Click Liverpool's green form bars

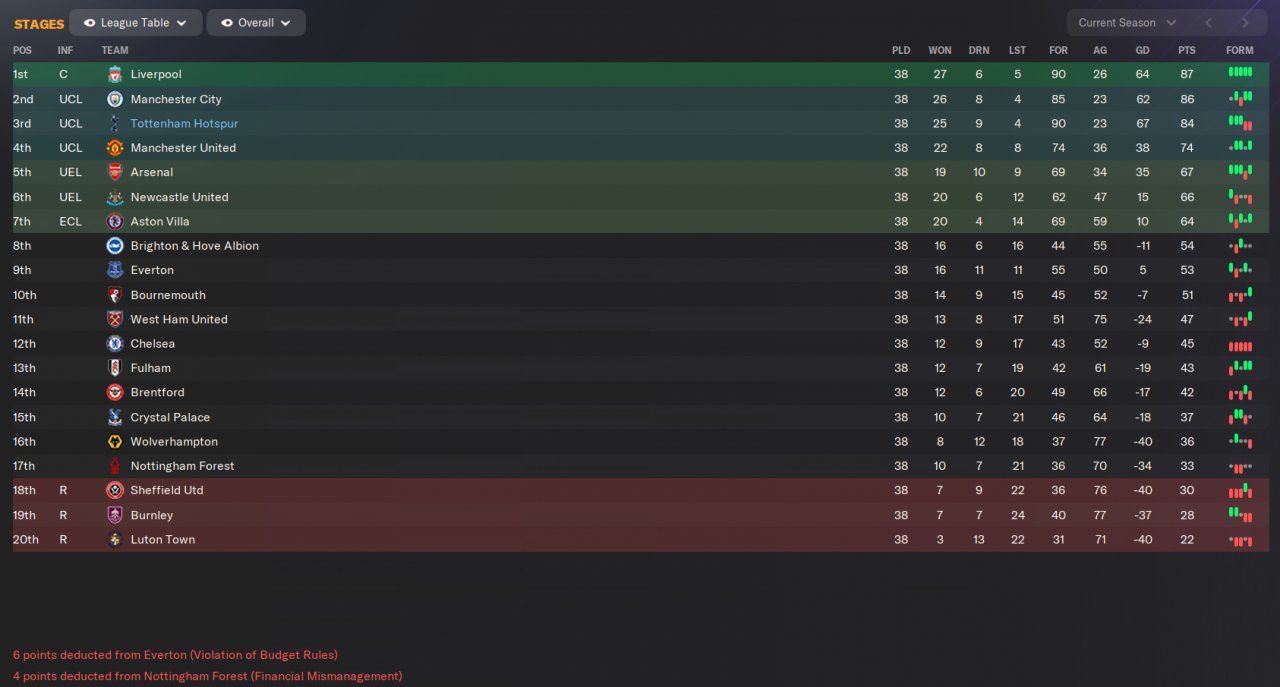click(x=1240, y=72)
